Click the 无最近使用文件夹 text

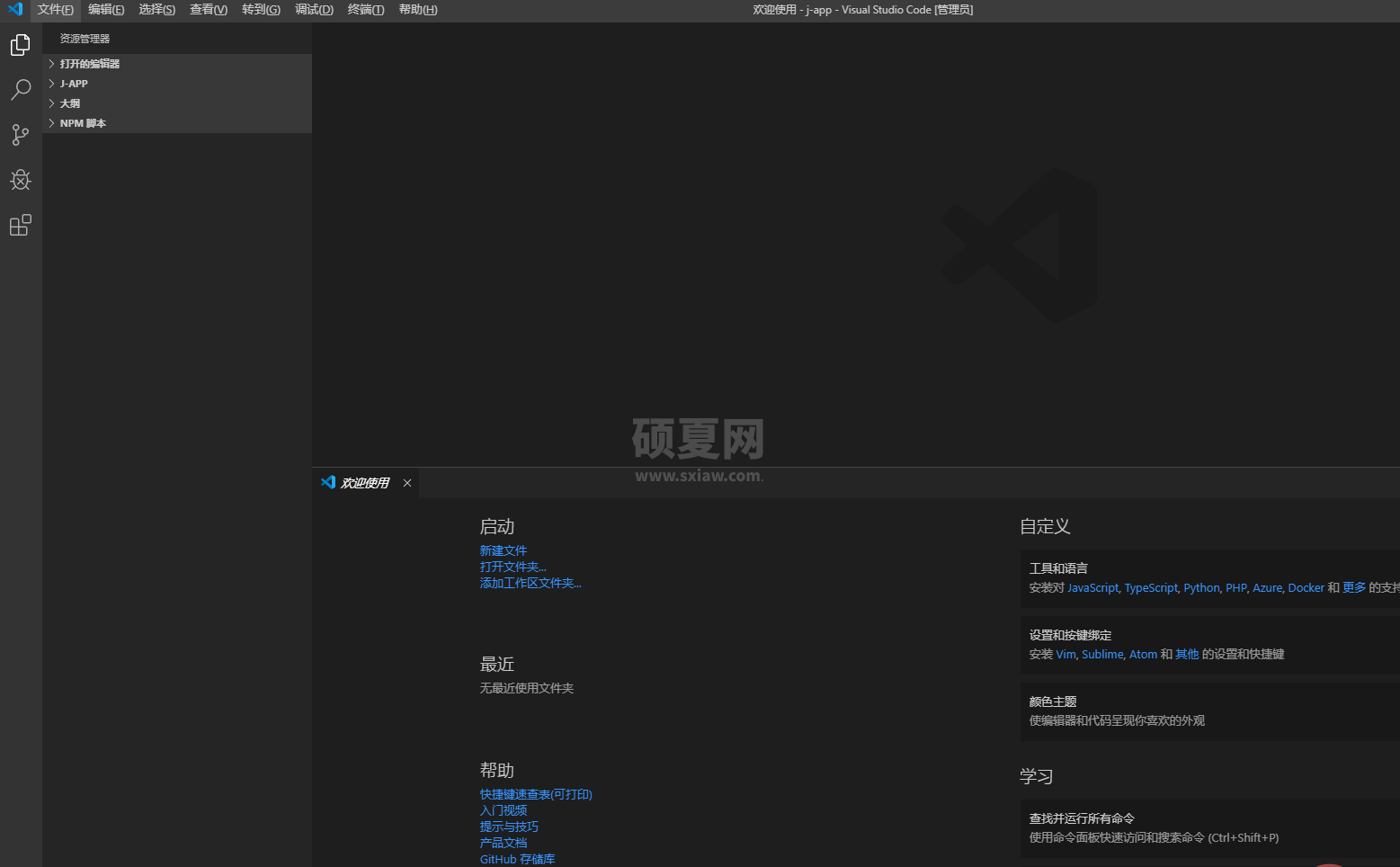(527, 688)
